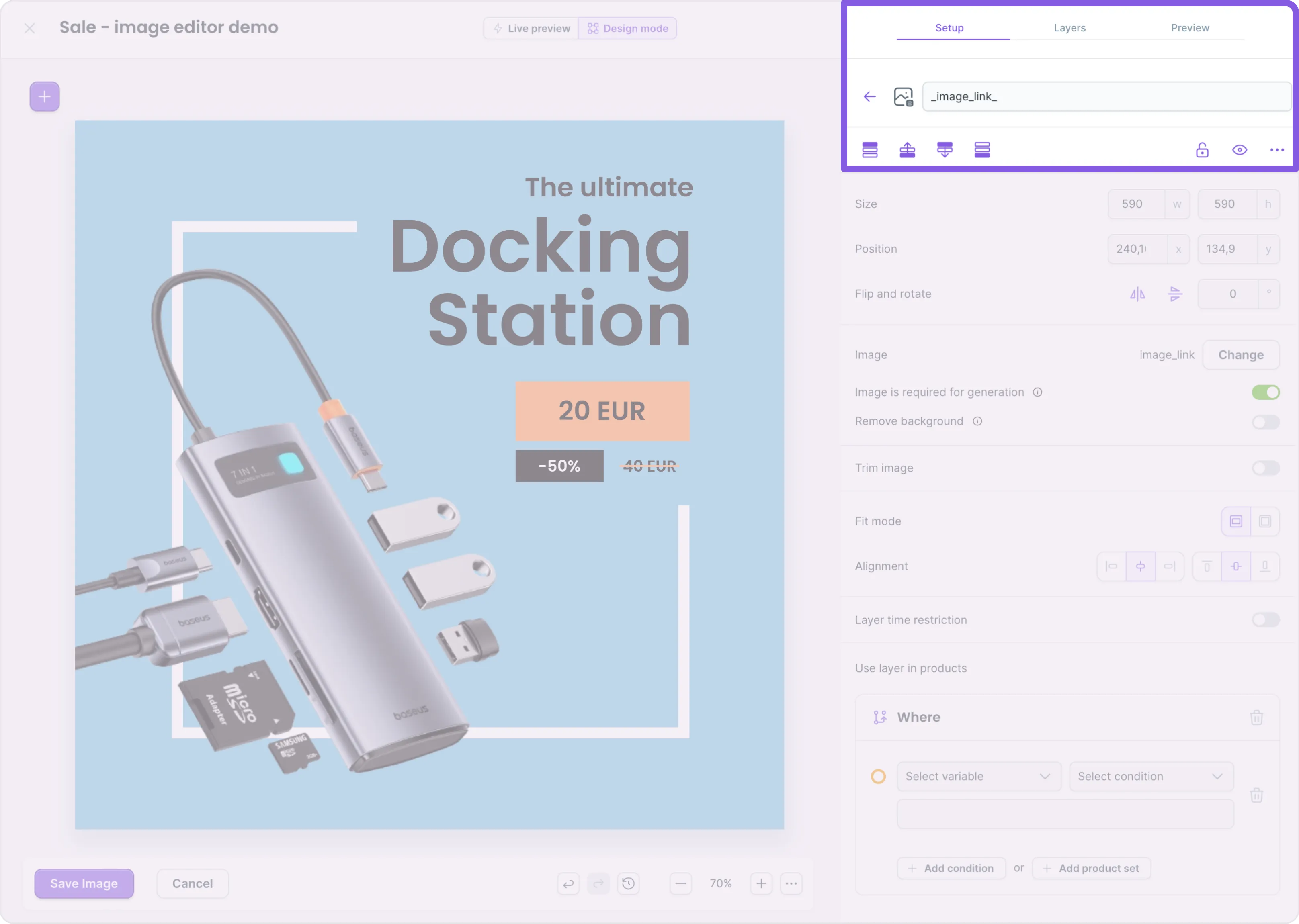Viewport: 1299px width, 924px height.
Task: Click the image layer type icon
Action: click(904, 97)
